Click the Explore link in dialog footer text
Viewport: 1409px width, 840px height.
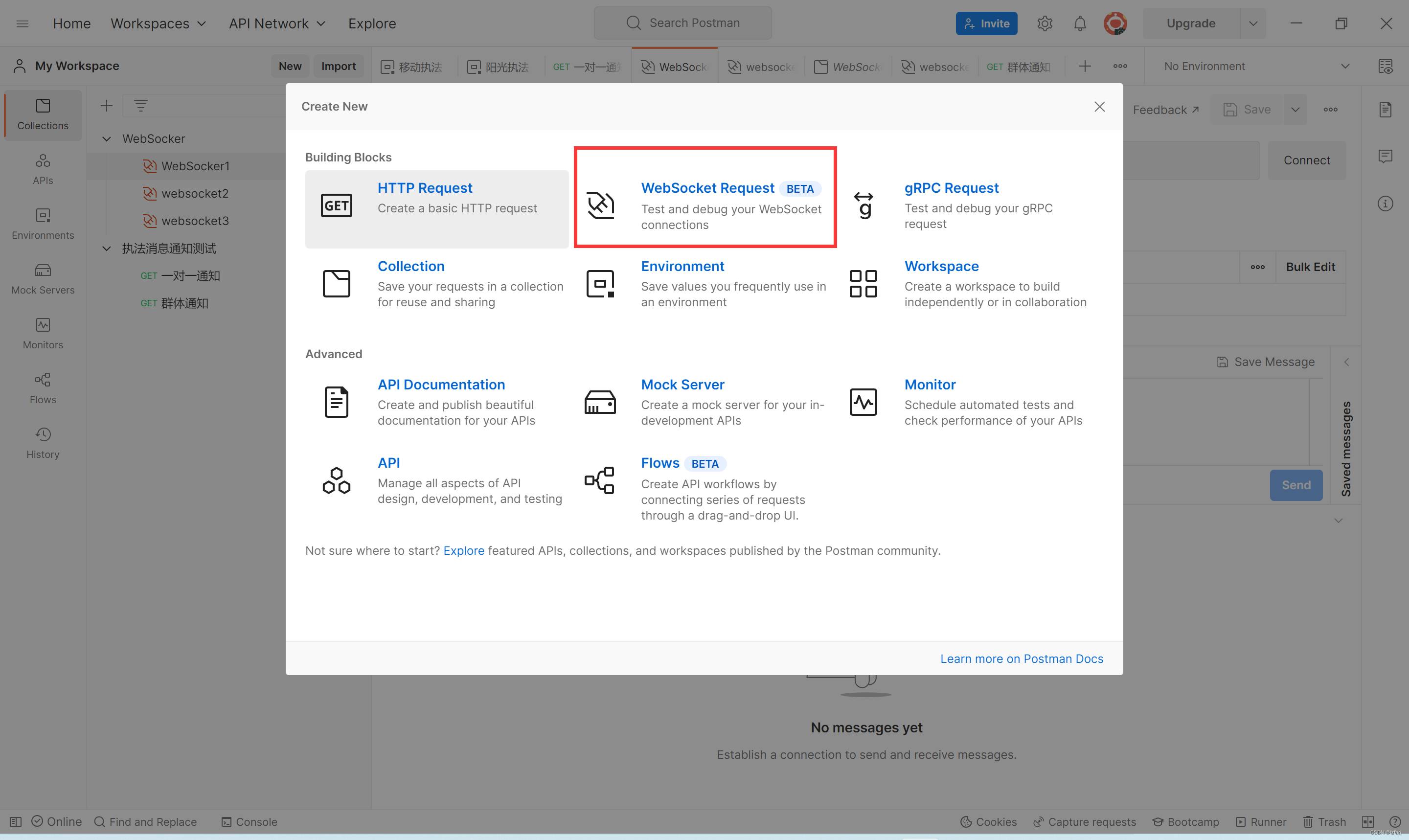click(x=463, y=550)
